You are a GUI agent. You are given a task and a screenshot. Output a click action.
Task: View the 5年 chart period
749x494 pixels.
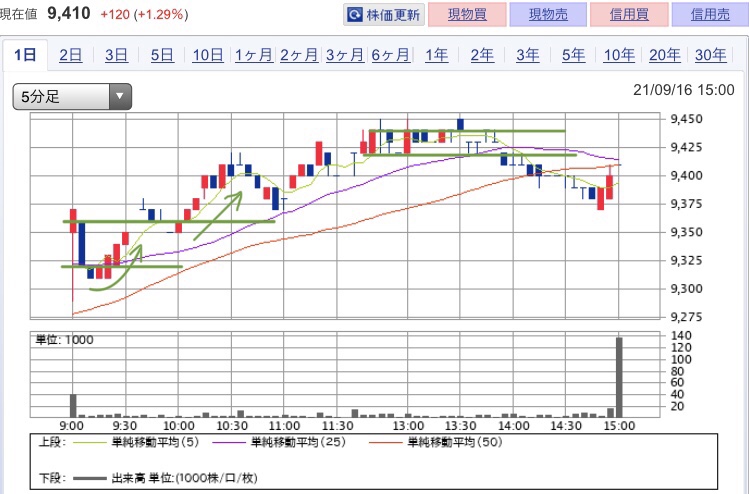coord(573,55)
